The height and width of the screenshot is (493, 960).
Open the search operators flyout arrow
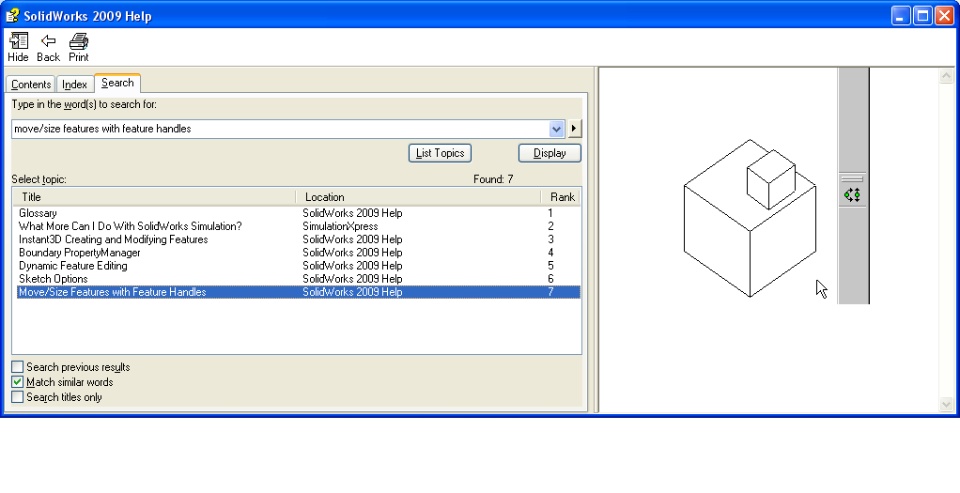(x=574, y=129)
